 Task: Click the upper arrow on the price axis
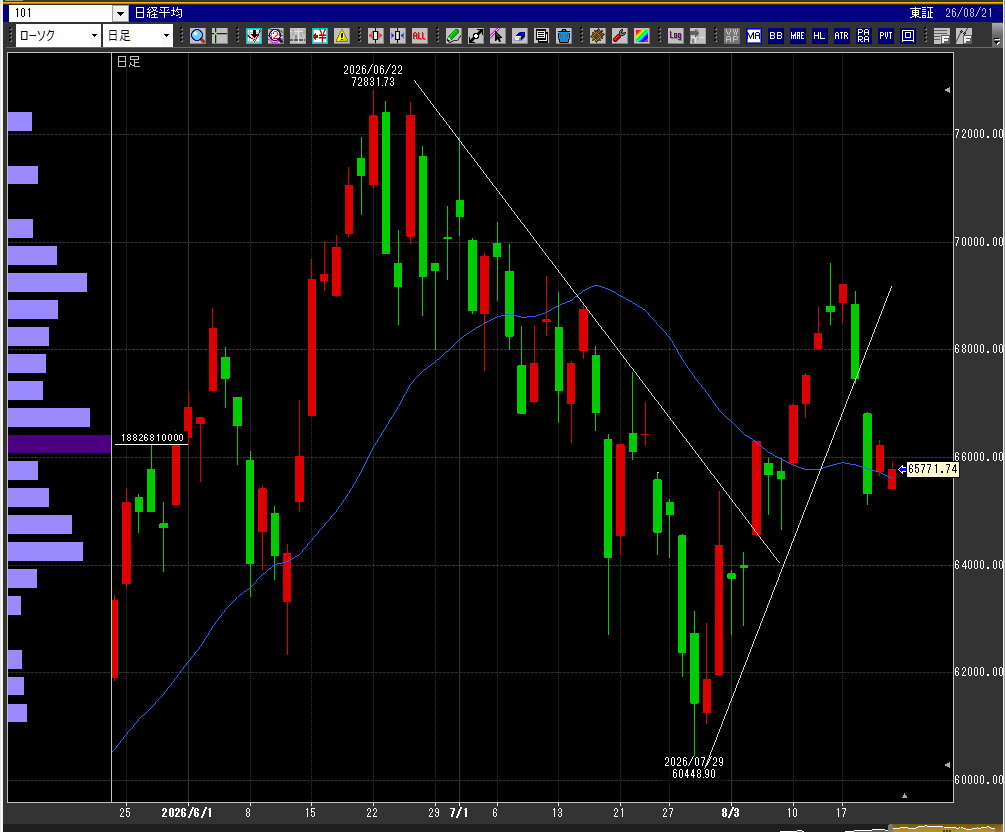947,90
